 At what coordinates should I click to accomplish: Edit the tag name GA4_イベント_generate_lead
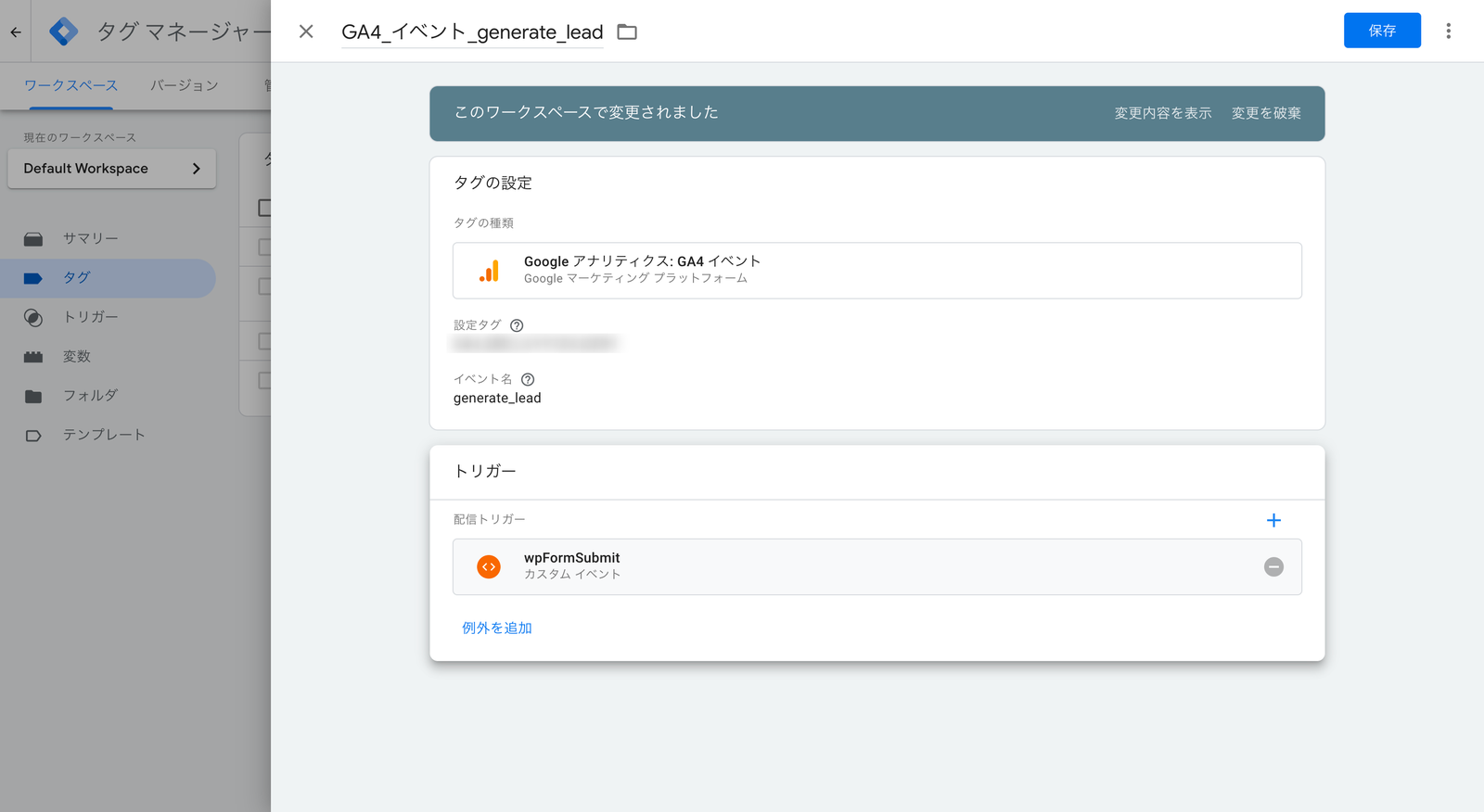coord(472,32)
